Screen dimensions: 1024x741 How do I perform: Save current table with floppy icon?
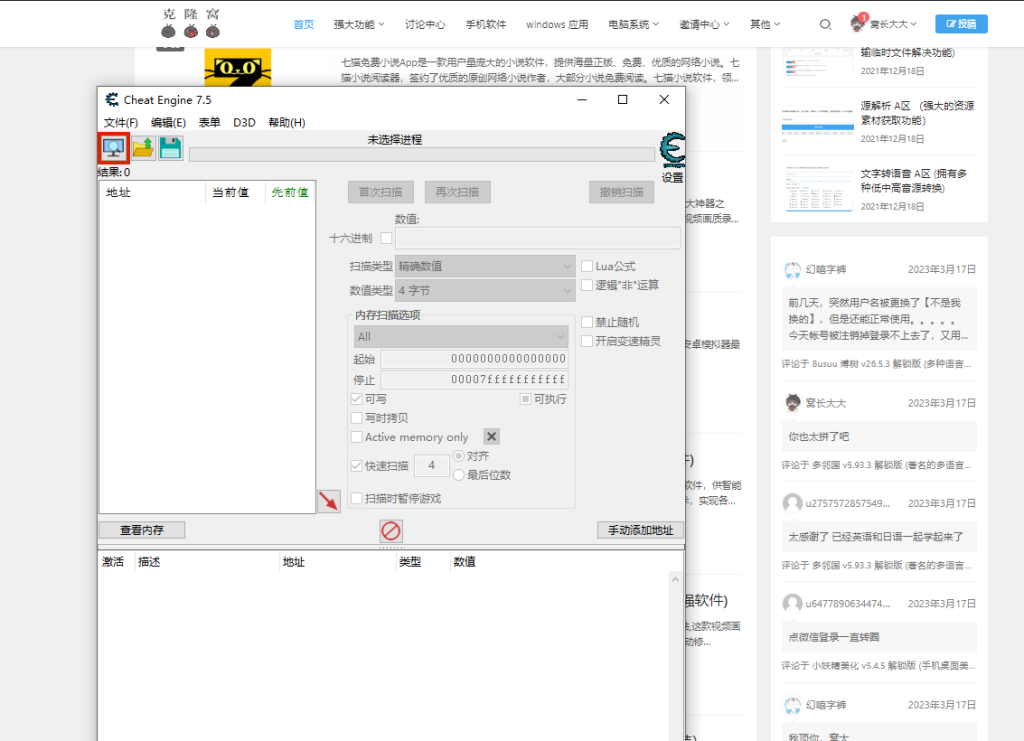pos(170,148)
